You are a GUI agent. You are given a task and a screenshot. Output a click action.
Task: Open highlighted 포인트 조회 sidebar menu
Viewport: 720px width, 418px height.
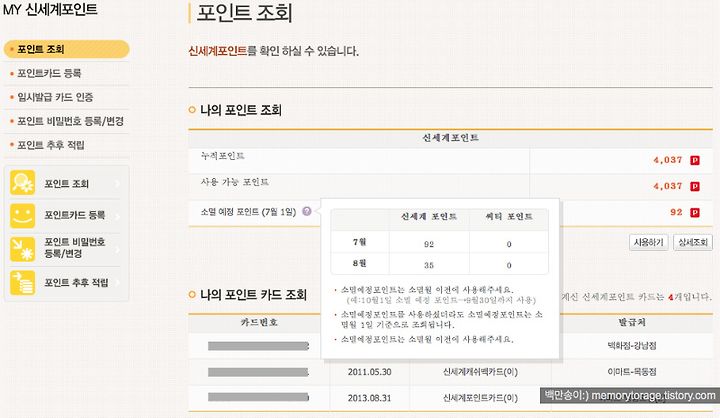tap(67, 49)
